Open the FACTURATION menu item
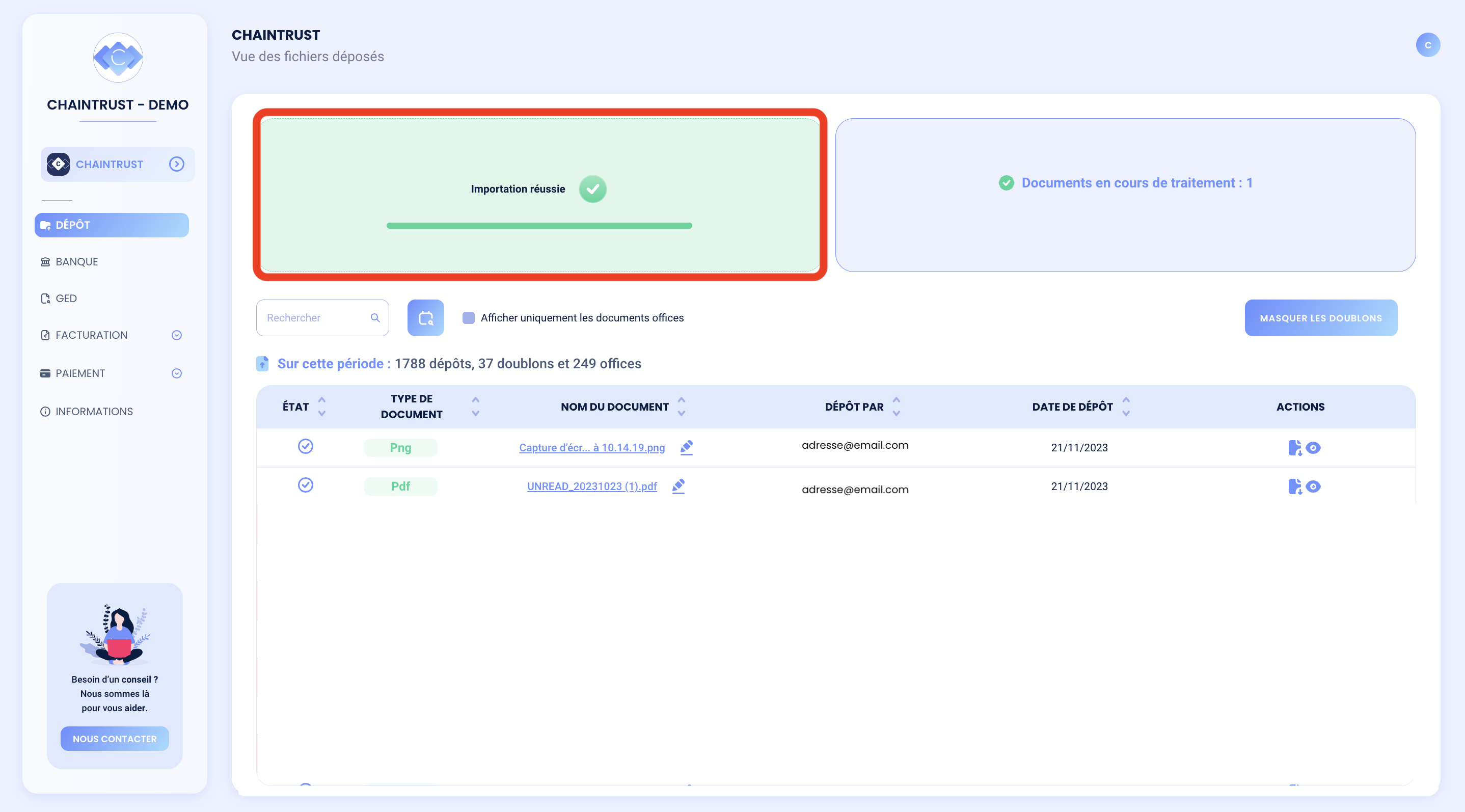The width and height of the screenshot is (1465, 812). 92,335
